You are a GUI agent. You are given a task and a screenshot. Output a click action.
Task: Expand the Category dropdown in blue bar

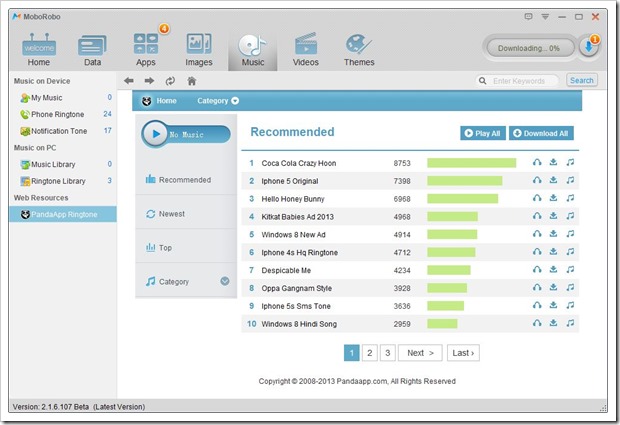coord(218,101)
